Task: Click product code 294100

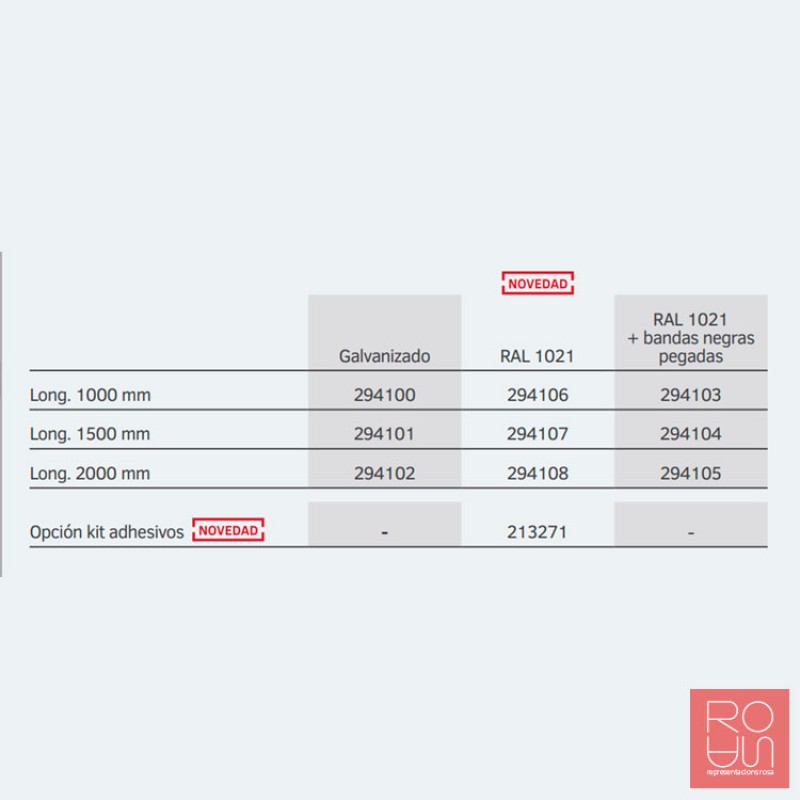Action: tap(384, 395)
